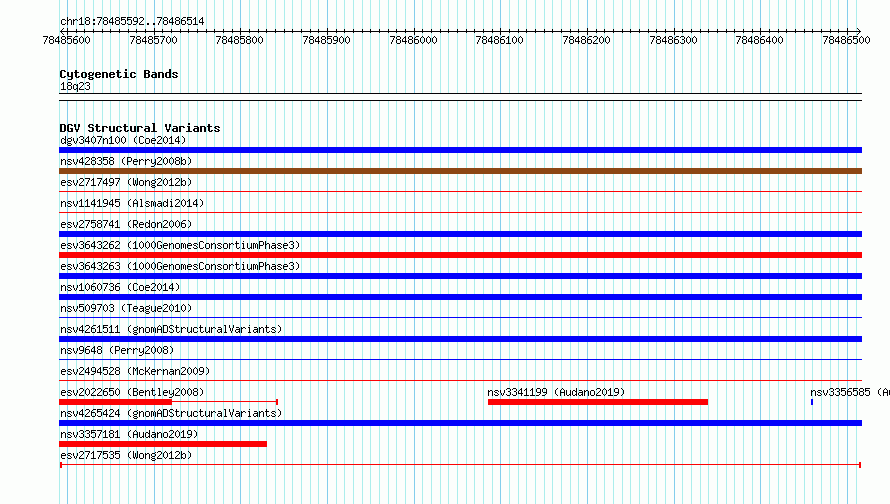Open variant esv2758741 (Redon2006) label
Image resolution: width=890 pixels, height=504 pixels.
coord(126,224)
